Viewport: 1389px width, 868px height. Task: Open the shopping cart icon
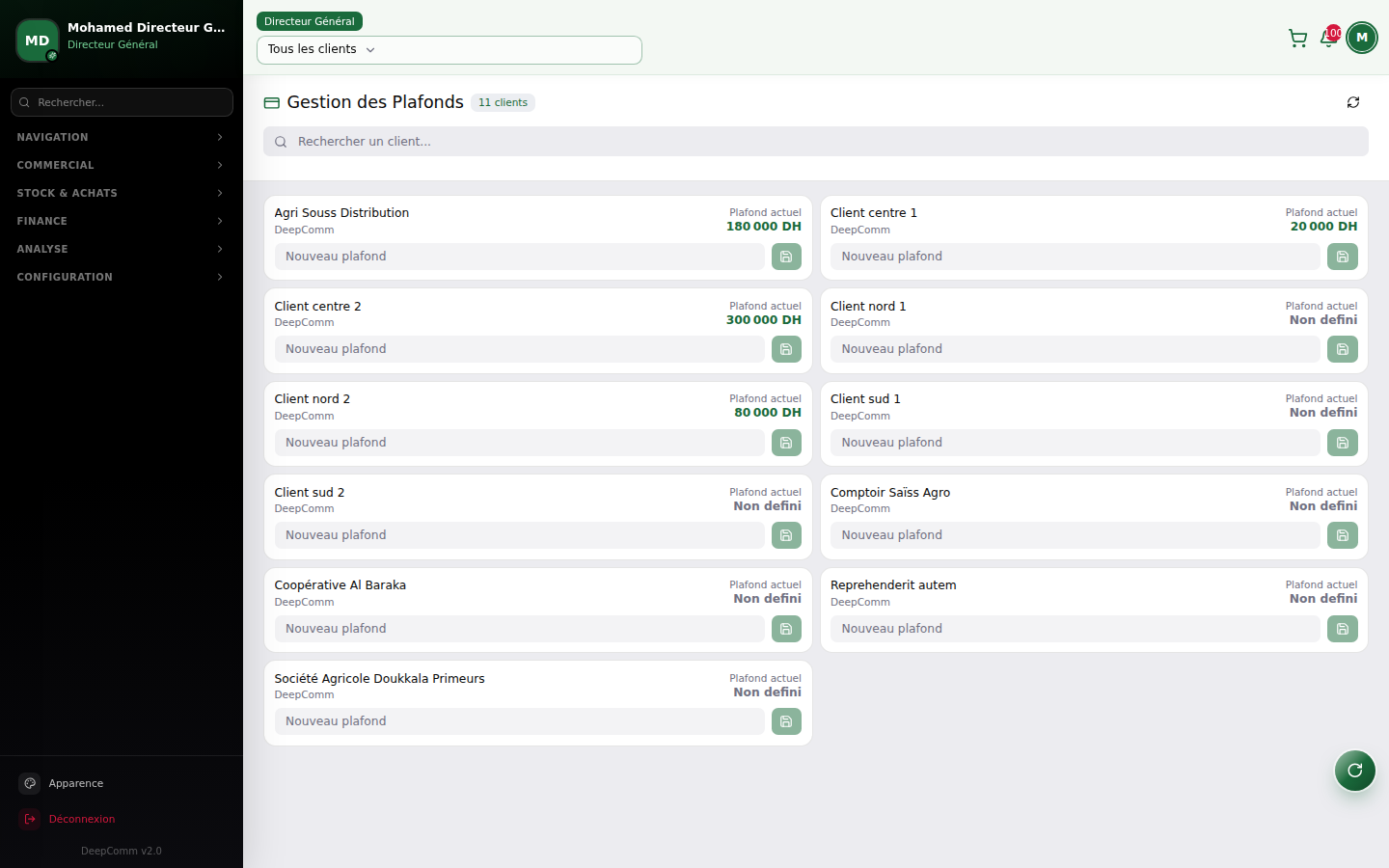pos(1297,38)
